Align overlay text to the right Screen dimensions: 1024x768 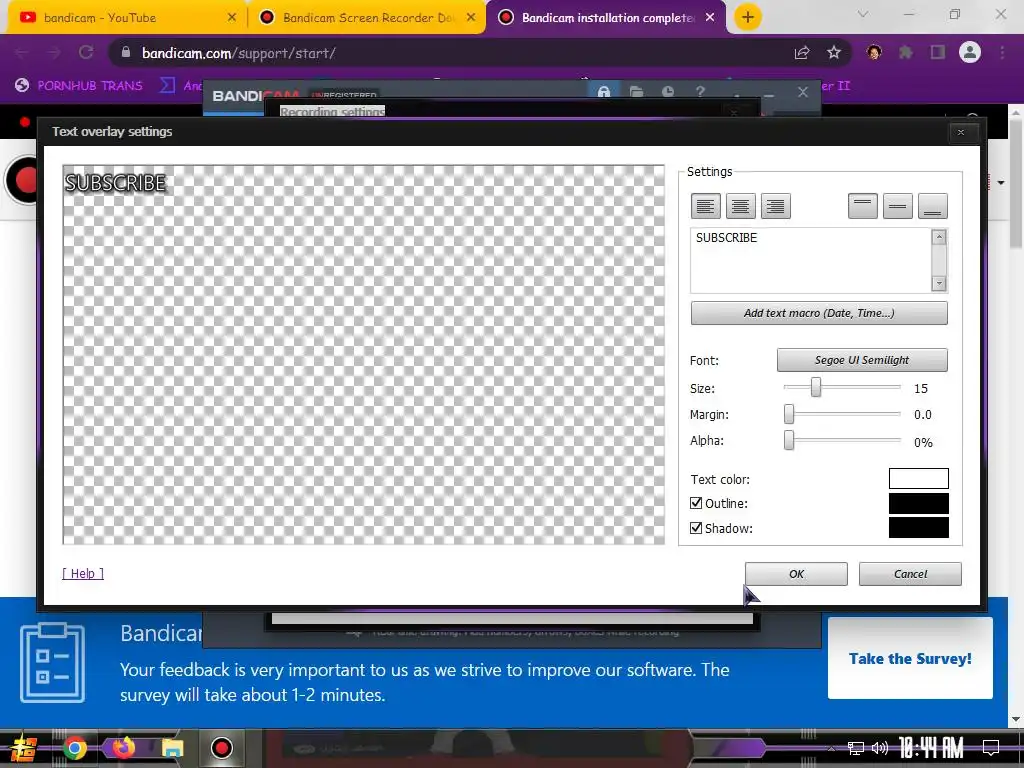pyautogui.click(x=775, y=206)
